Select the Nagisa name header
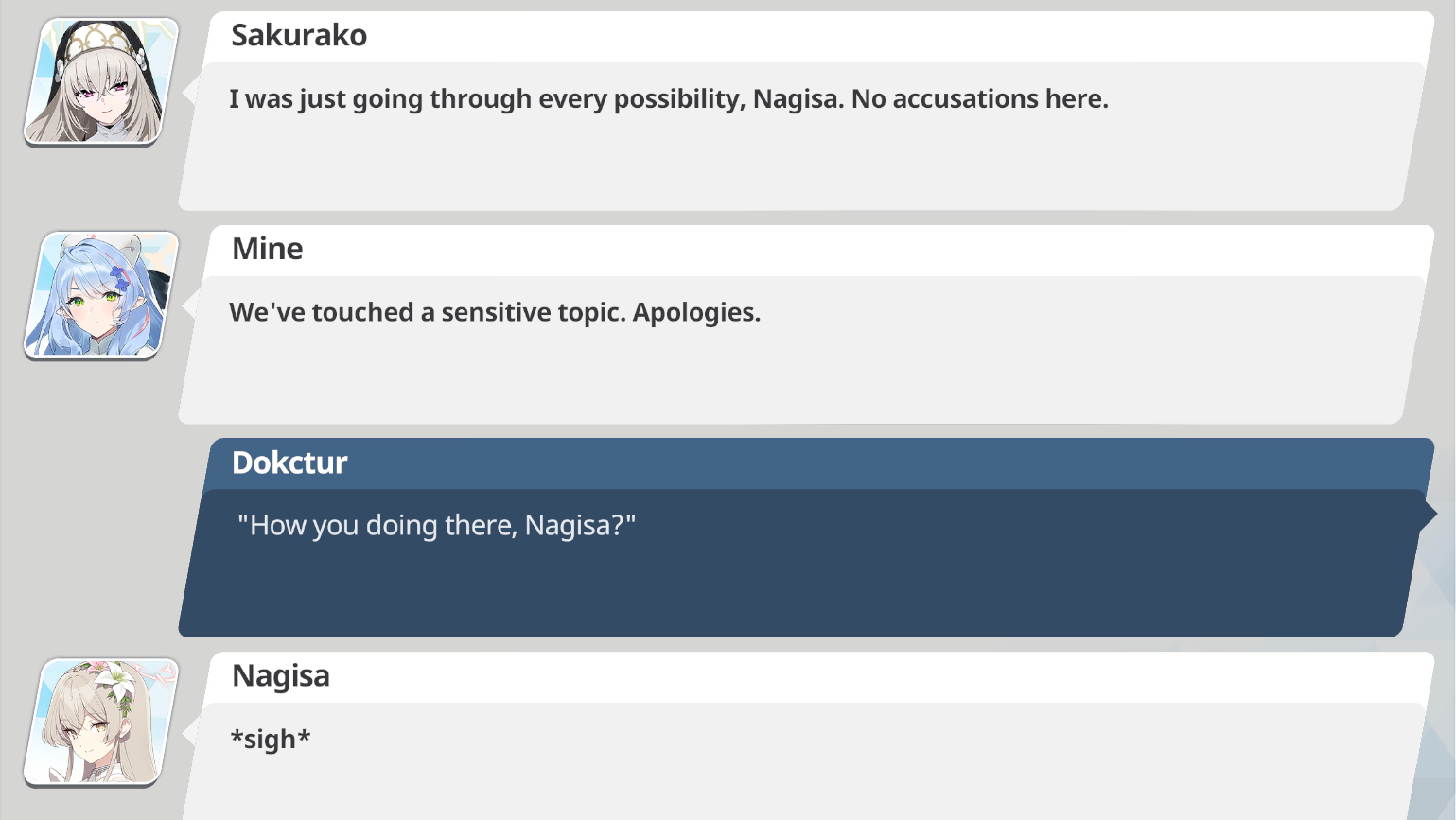Screen dimensions: 1456x820 coord(281,676)
